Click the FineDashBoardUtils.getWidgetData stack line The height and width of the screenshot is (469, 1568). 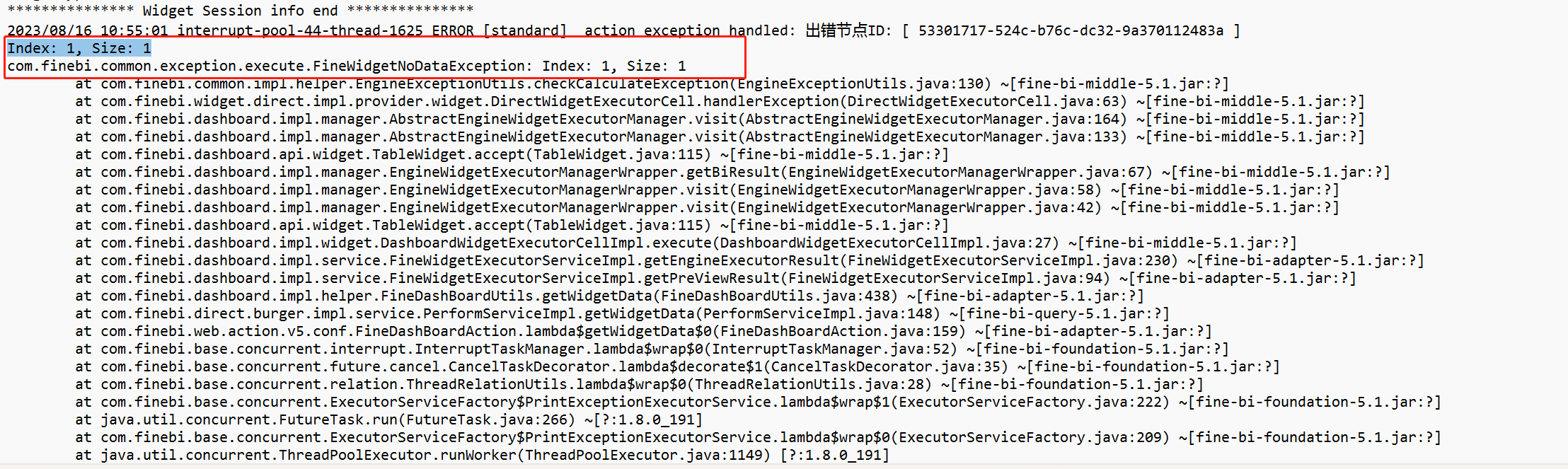609,296
